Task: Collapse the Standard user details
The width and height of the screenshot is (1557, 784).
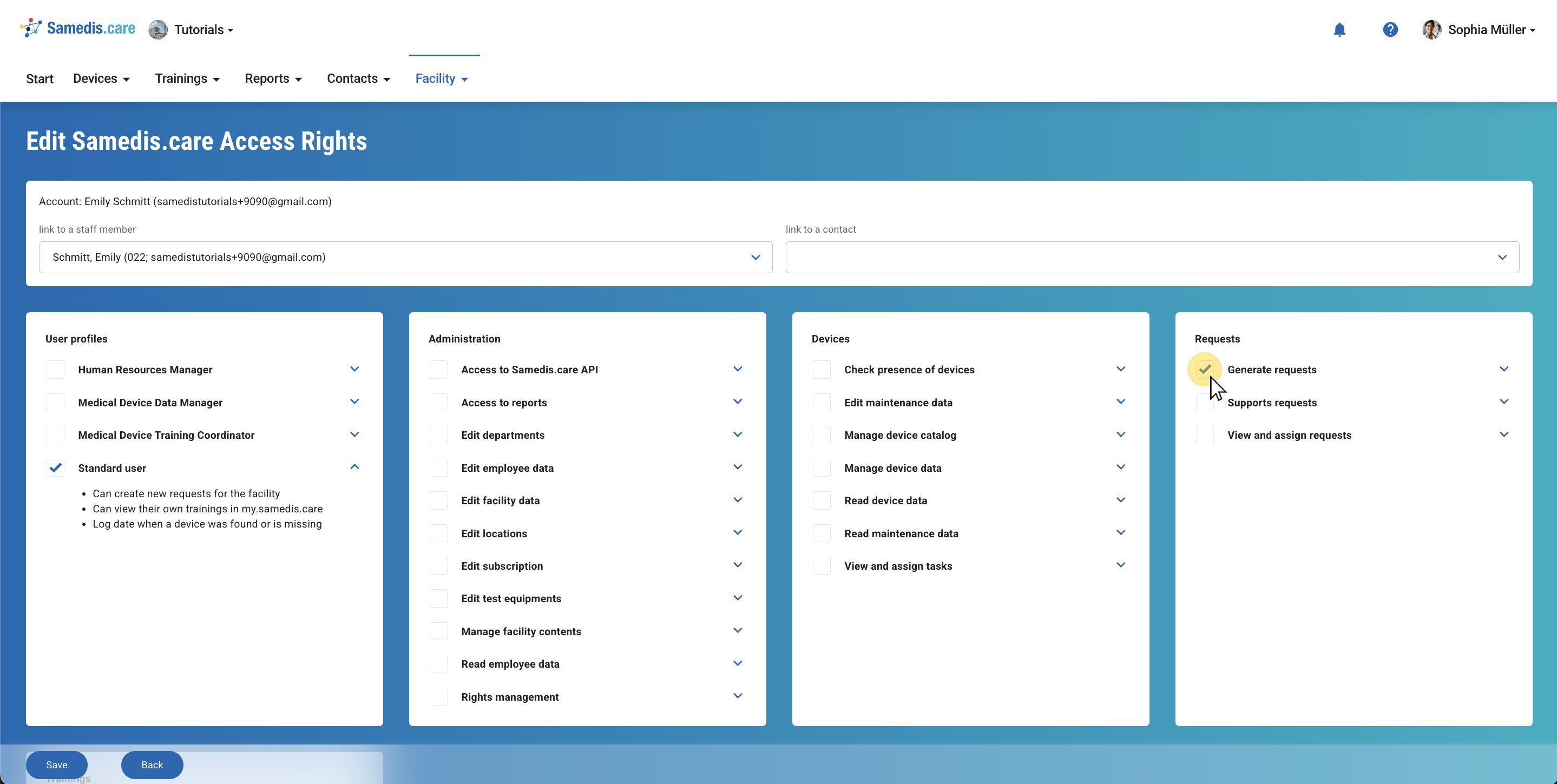Action: point(355,466)
